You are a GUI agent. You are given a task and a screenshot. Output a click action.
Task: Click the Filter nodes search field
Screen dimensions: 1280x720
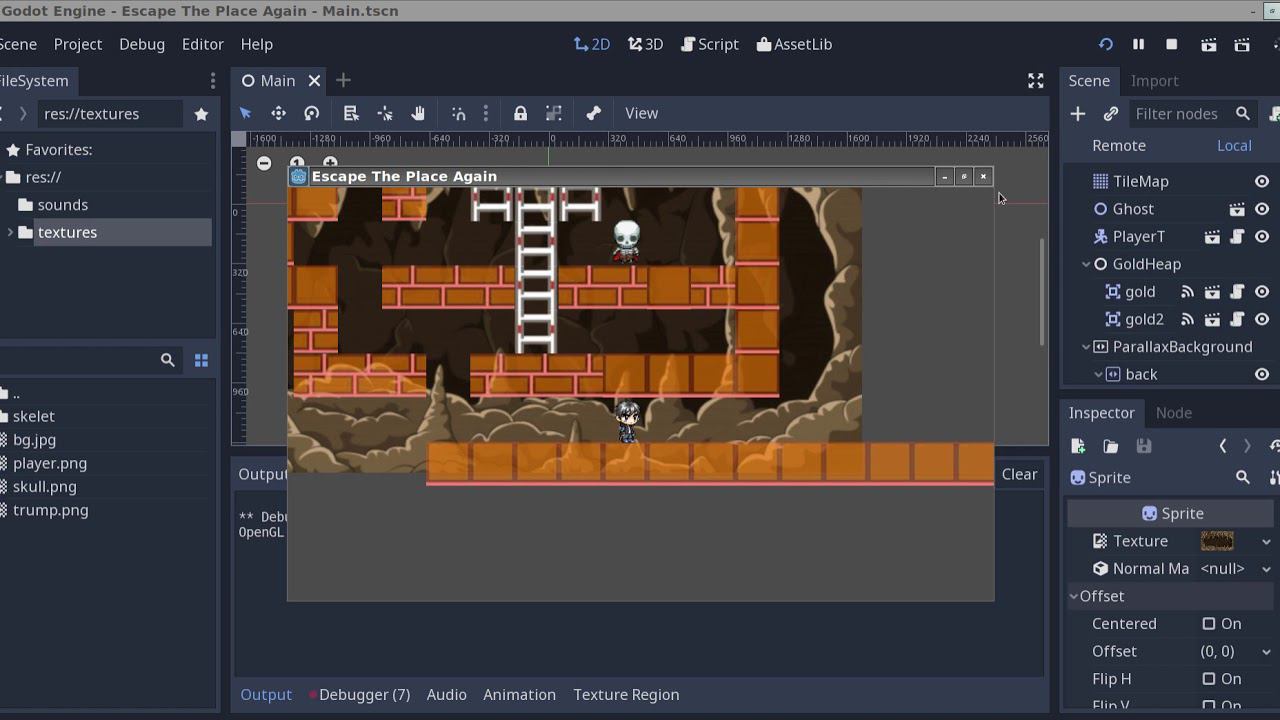[x=1178, y=114]
